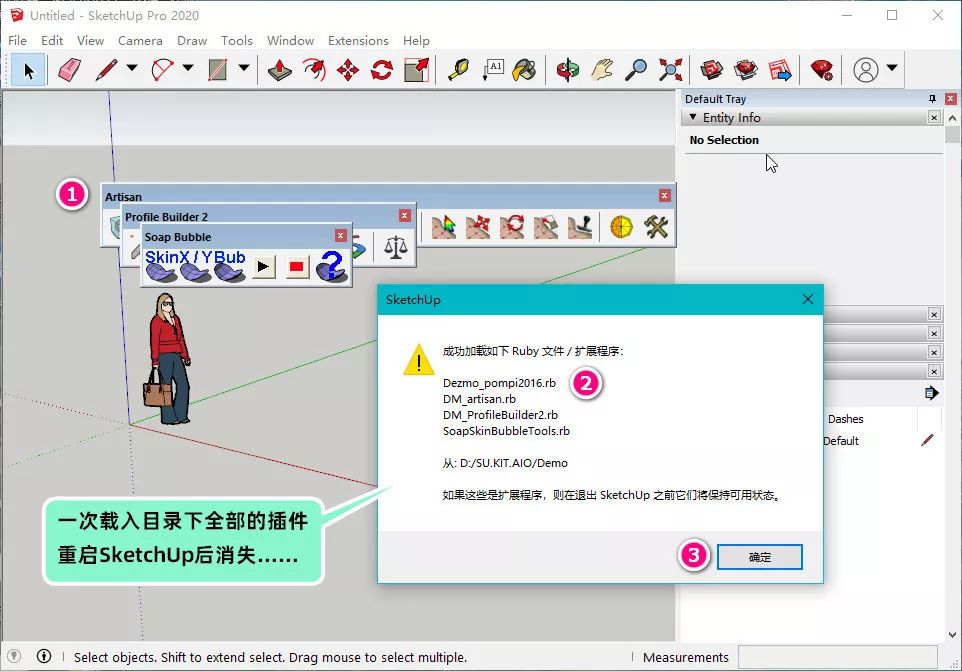Open Soap Bubble help via question mark icon
This screenshot has height=671, width=962.
330,264
